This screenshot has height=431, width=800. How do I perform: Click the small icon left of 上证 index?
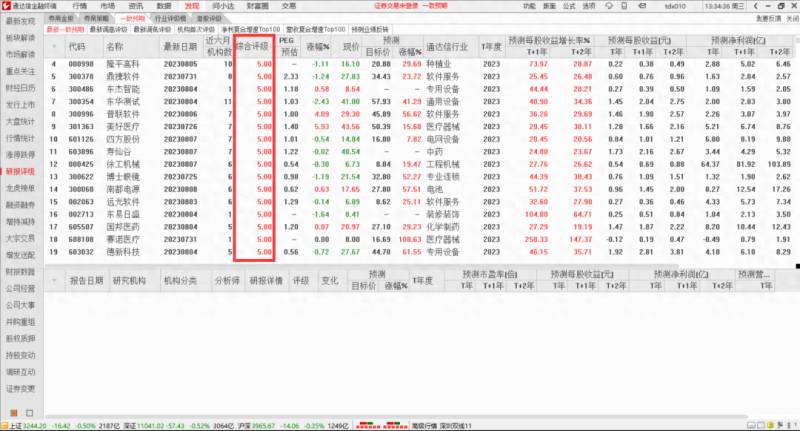[4, 425]
